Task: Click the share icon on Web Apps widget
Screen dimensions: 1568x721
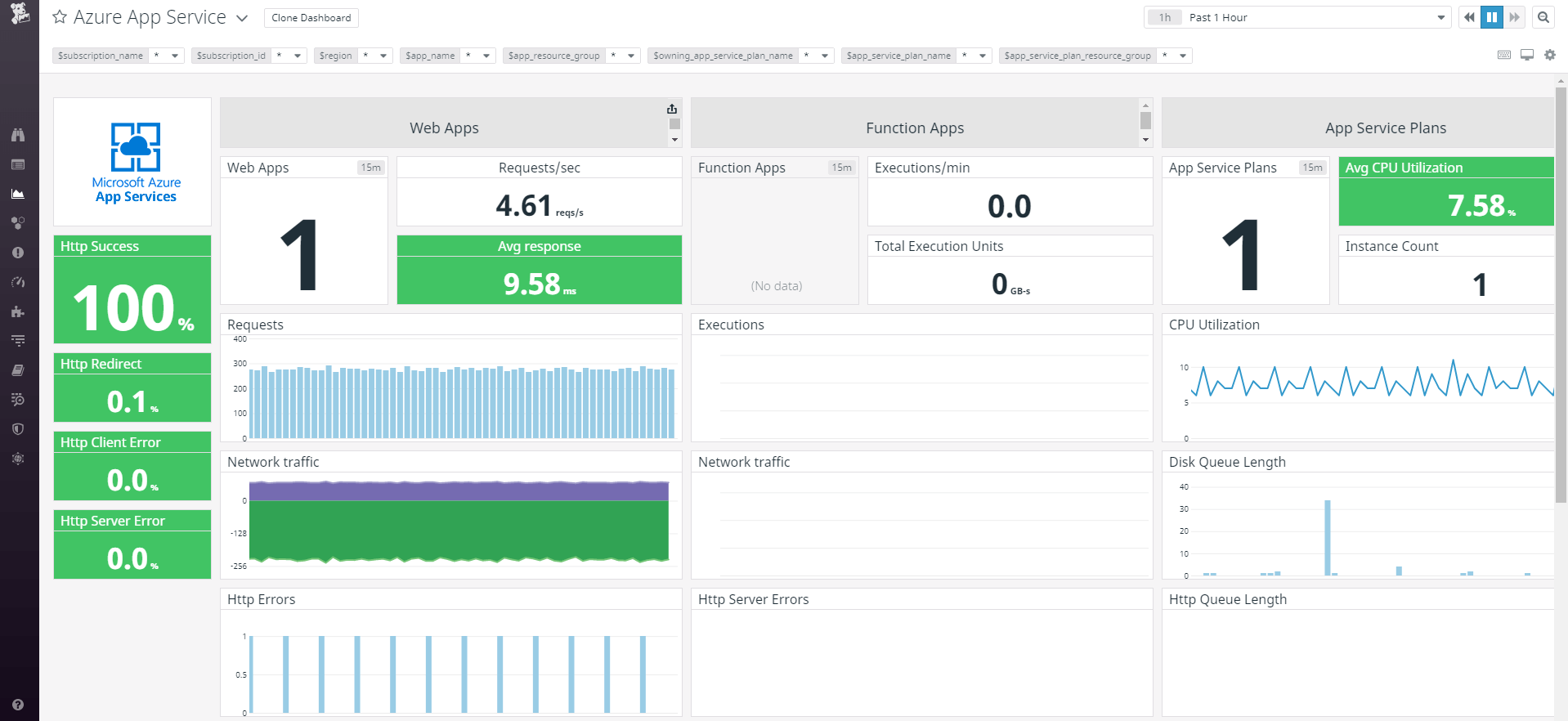Action: point(672,109)
